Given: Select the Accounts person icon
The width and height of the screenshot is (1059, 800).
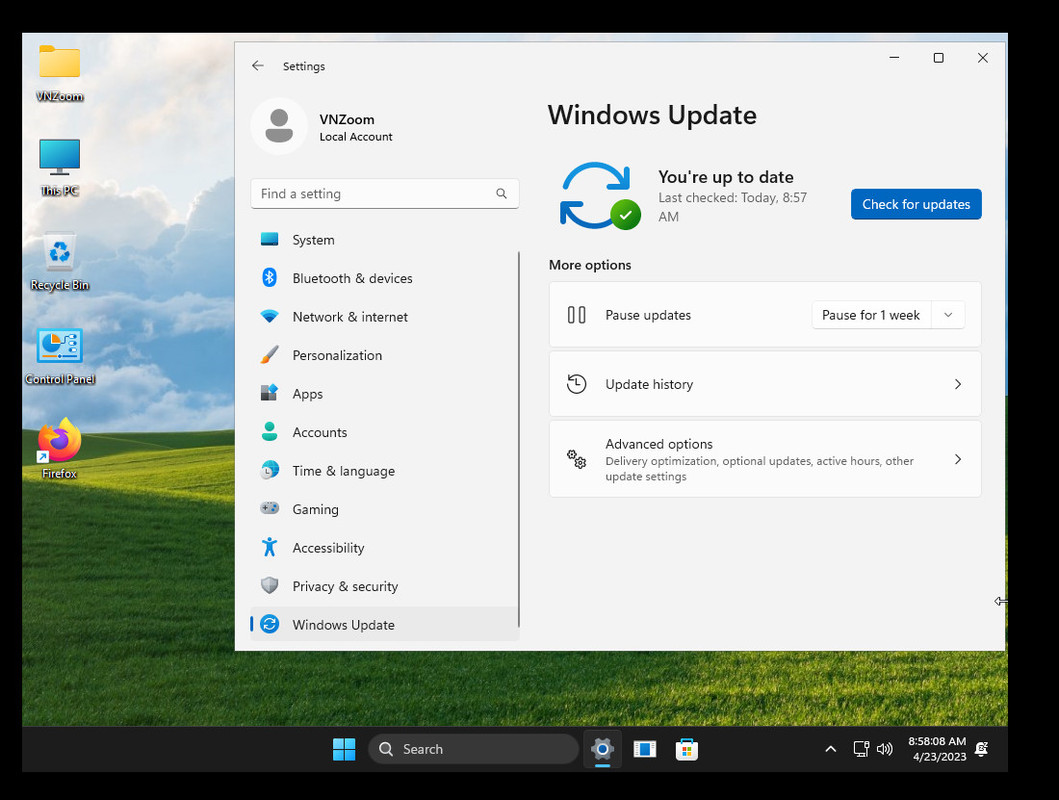Looking at the screenshot, I should click(x=269, y=431).
